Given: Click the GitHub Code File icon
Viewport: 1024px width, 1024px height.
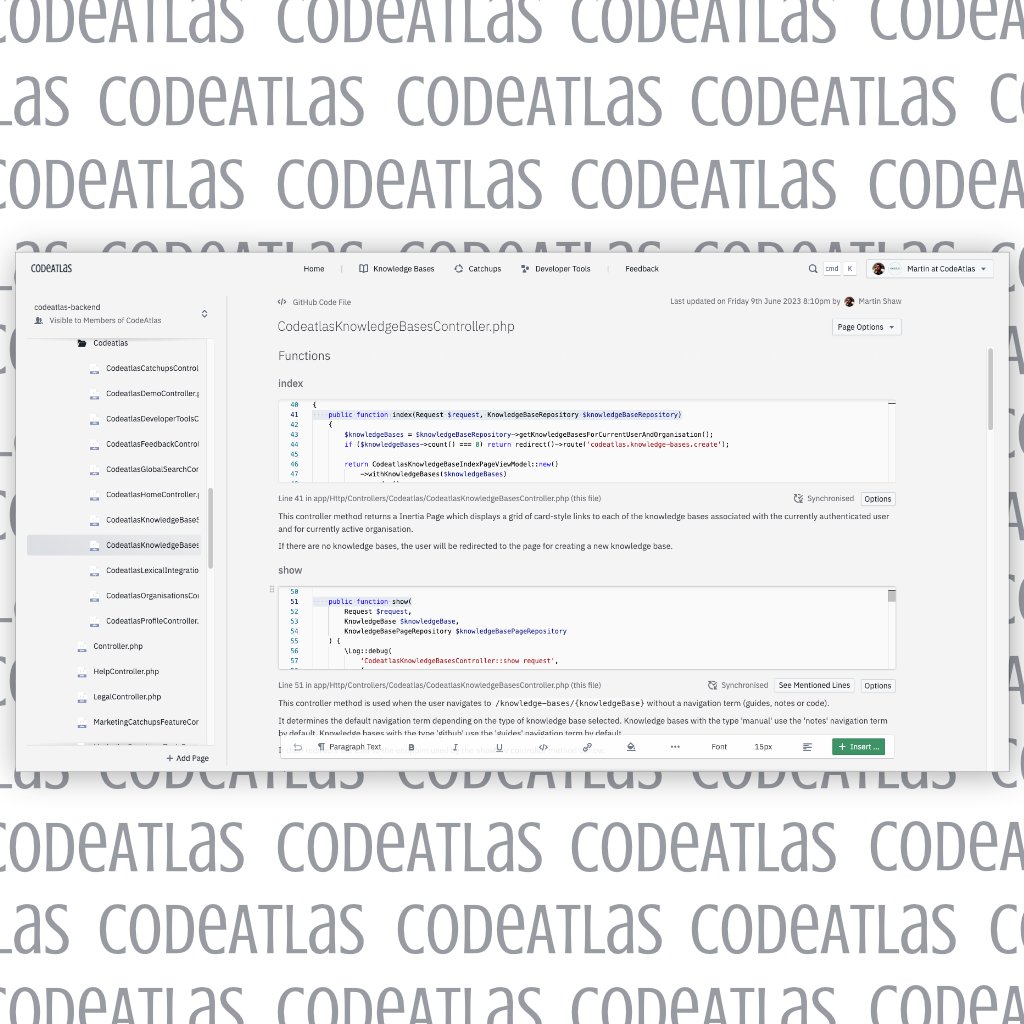Looking at the screenshot, I should pos(282,302).
